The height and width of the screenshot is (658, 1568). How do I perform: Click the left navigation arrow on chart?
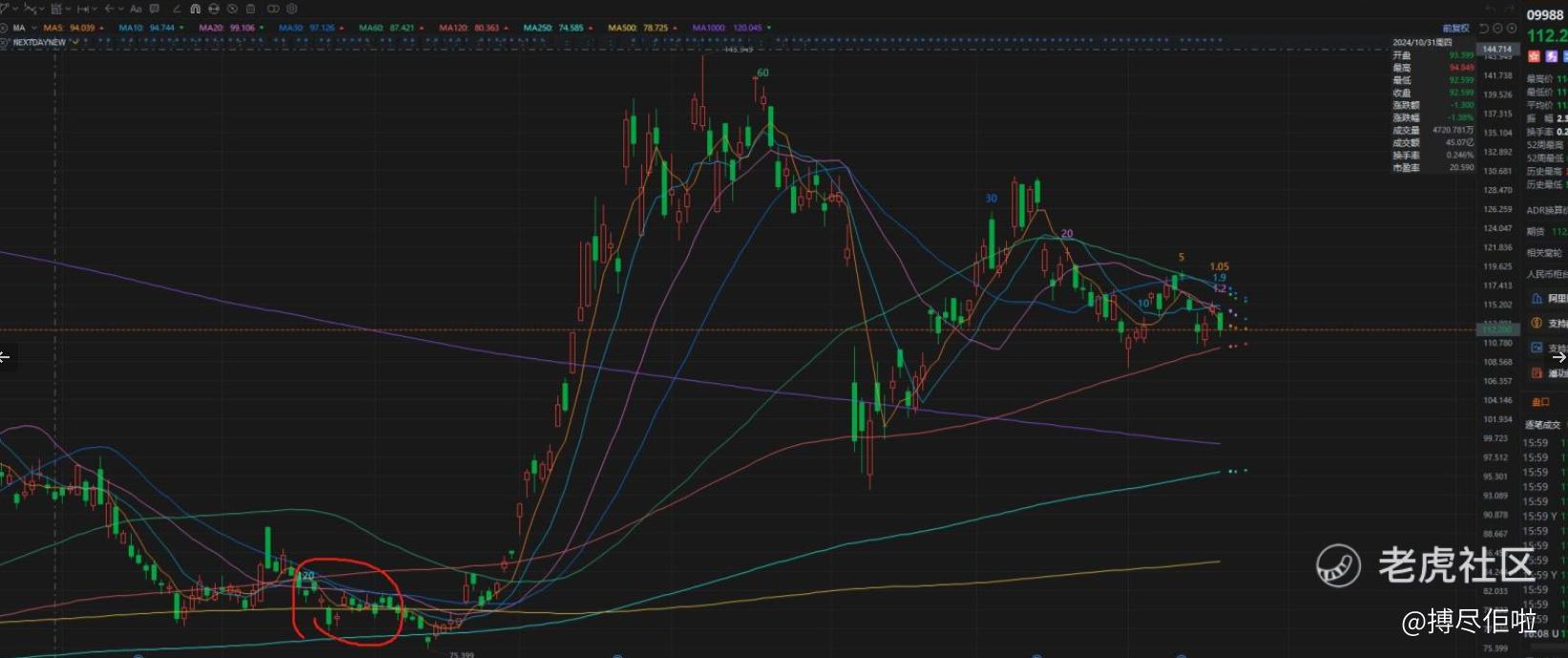5,357
